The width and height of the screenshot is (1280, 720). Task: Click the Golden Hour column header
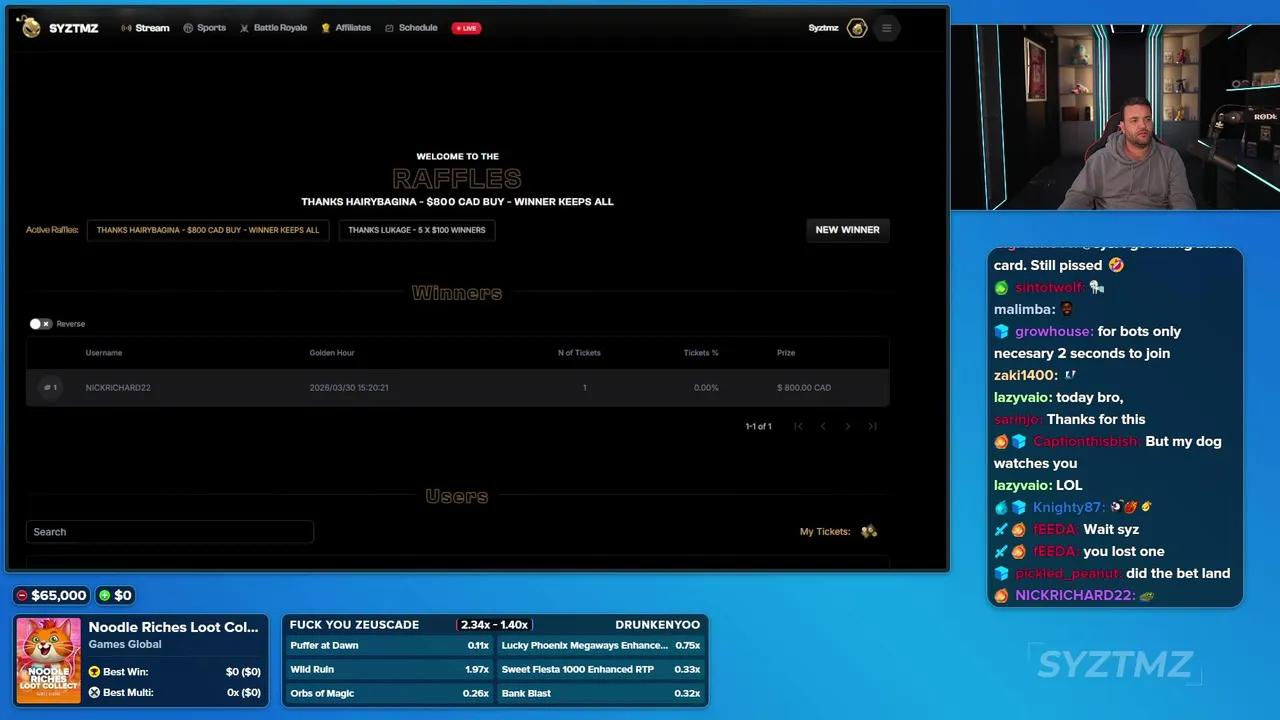[x=332, y=353]
